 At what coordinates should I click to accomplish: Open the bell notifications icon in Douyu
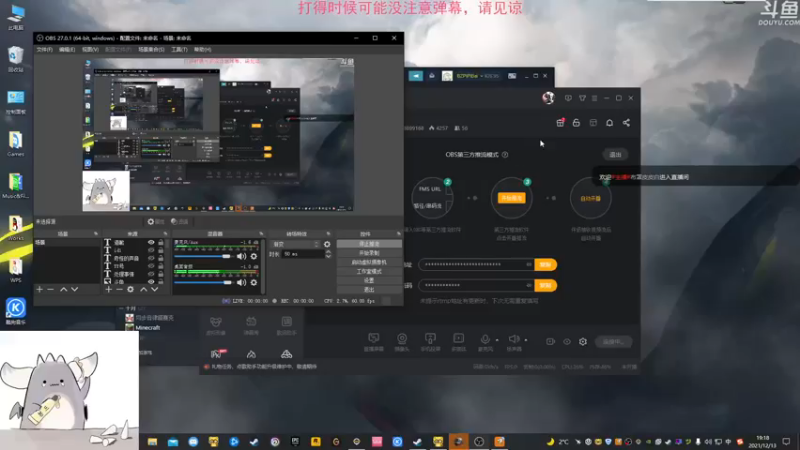click(x=609, y=123)
